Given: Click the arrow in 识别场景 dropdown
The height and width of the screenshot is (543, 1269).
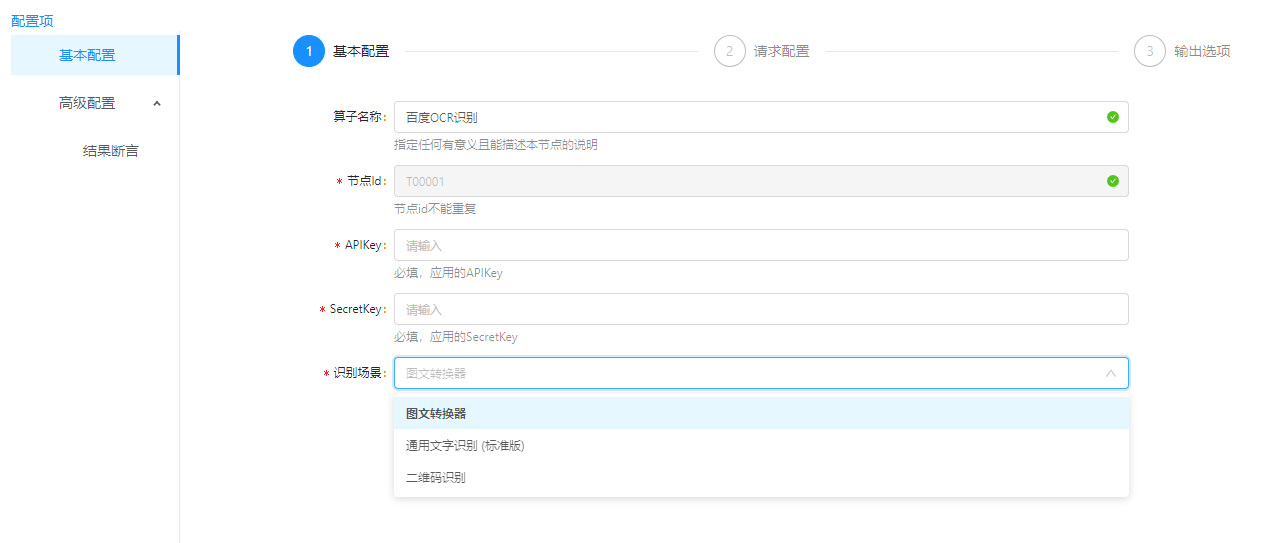Looking at the screenshot, I should (x=1110, y=373).
